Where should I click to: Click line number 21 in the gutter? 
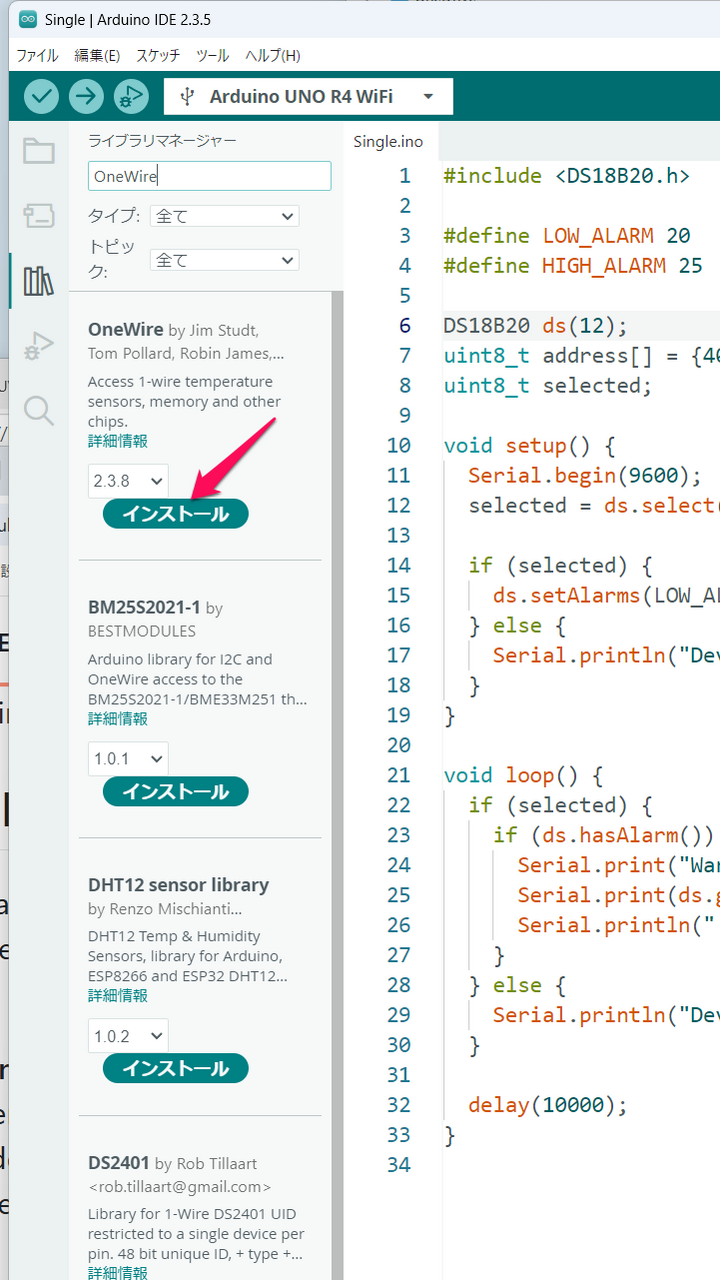click(398, 775)
